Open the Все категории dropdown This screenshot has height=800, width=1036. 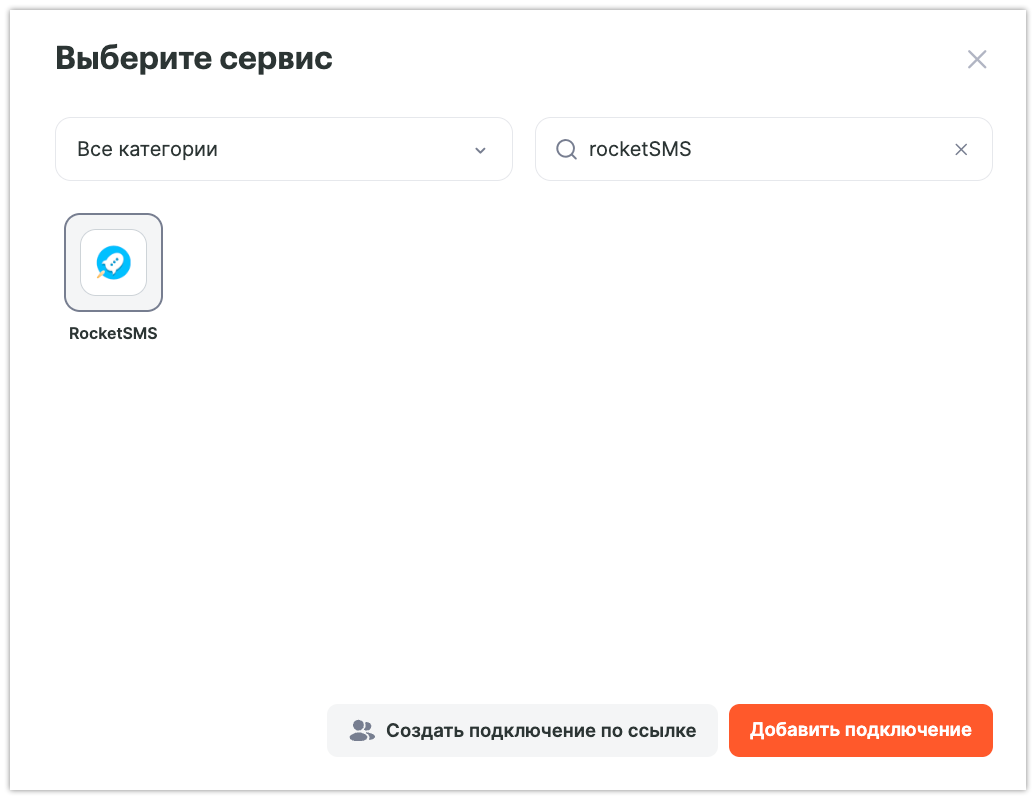[x=283, y=149]
